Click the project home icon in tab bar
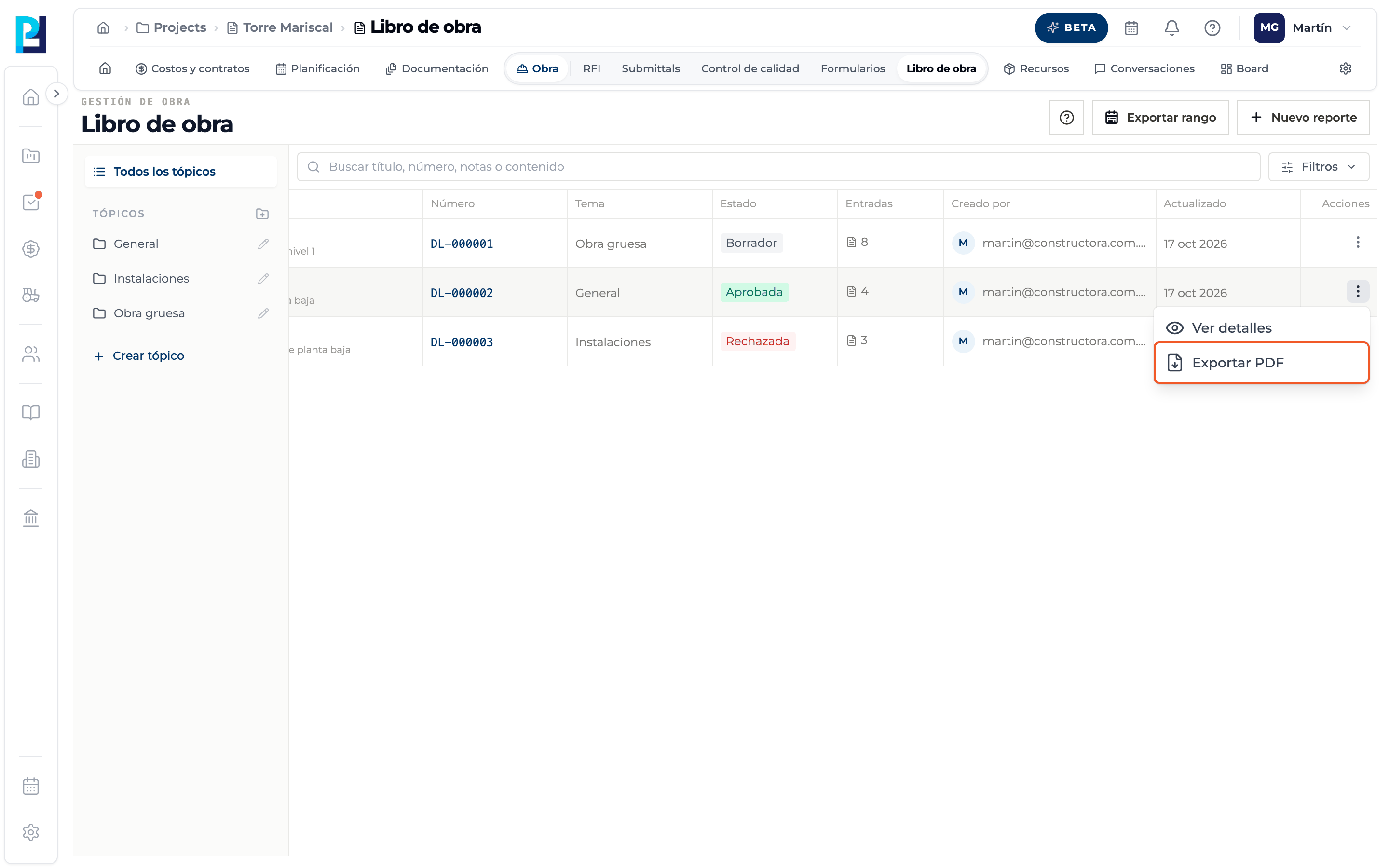 click(x=105, y=68)
